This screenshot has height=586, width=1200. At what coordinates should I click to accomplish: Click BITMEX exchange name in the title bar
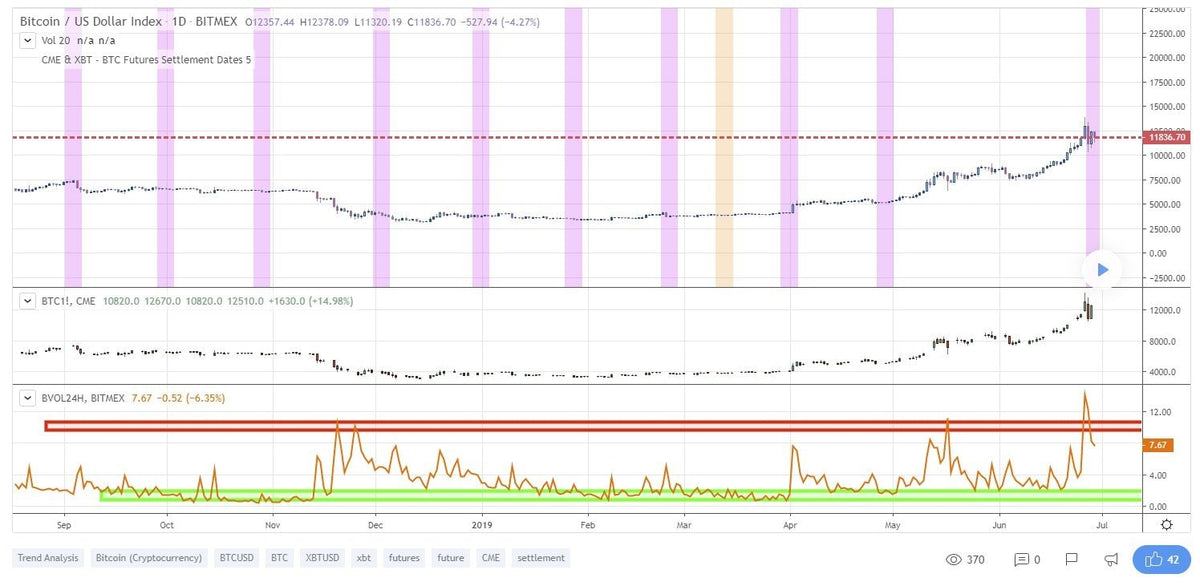pyautogui.click(x=219, y=20)
